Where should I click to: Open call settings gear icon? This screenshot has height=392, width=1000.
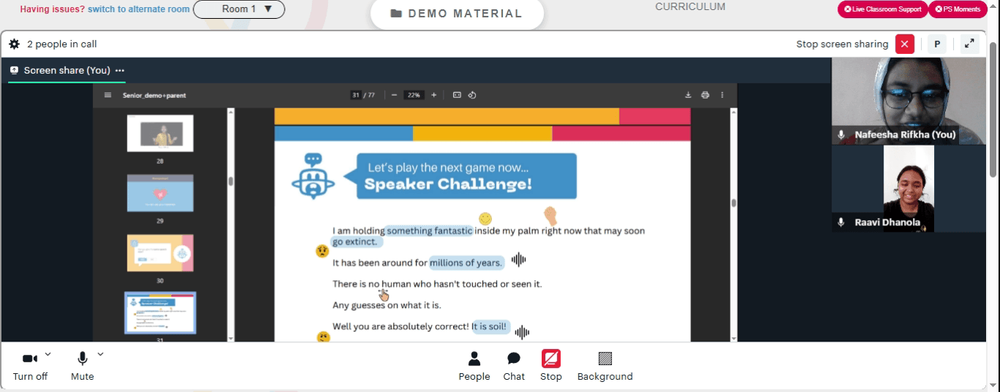14,44
